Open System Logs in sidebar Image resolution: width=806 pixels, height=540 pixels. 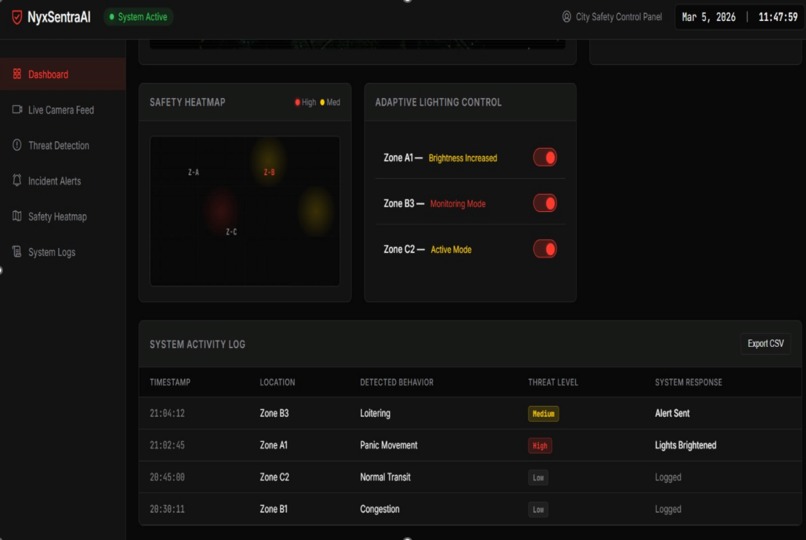(x=63, y=252)
